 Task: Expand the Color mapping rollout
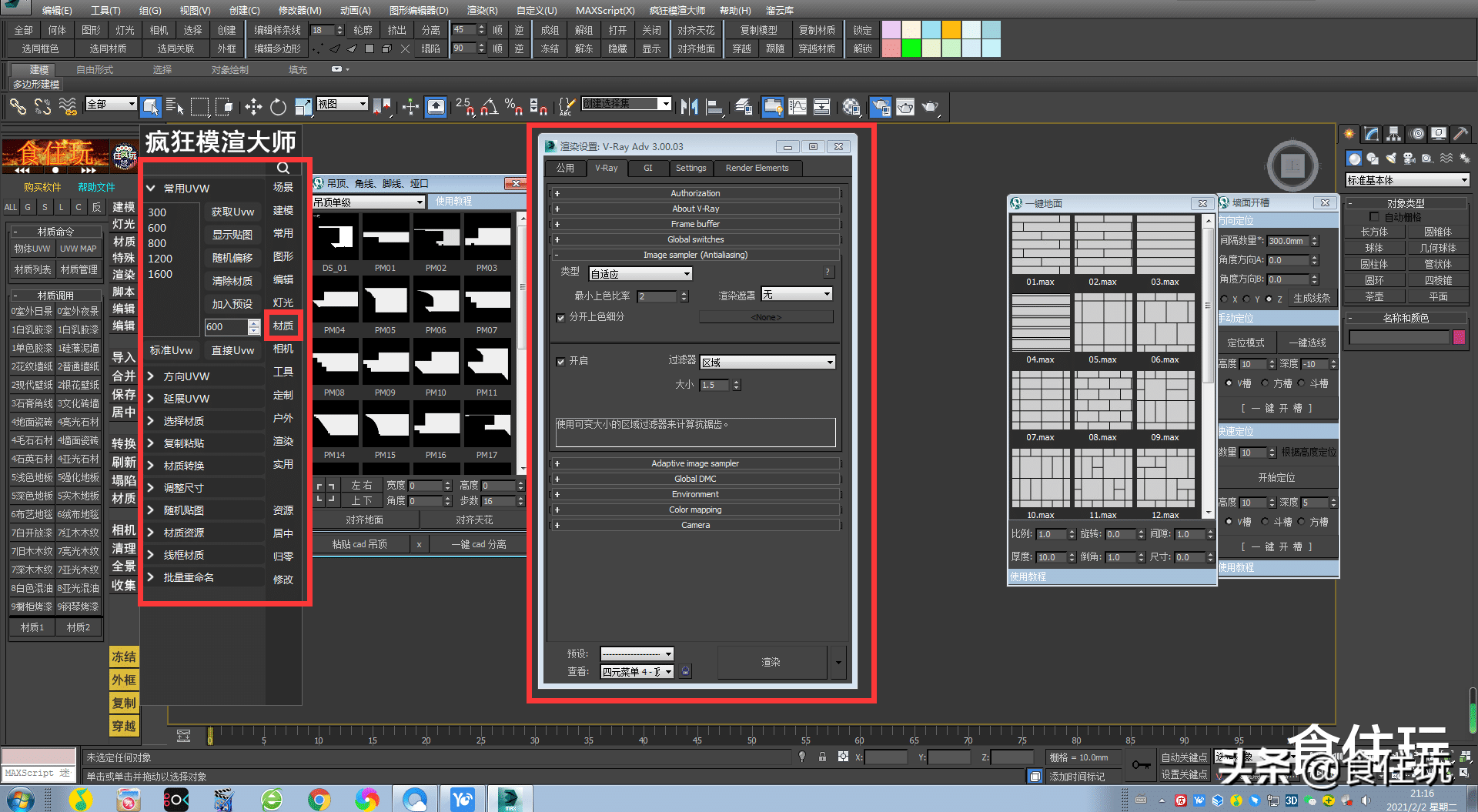tap(695, 510)
